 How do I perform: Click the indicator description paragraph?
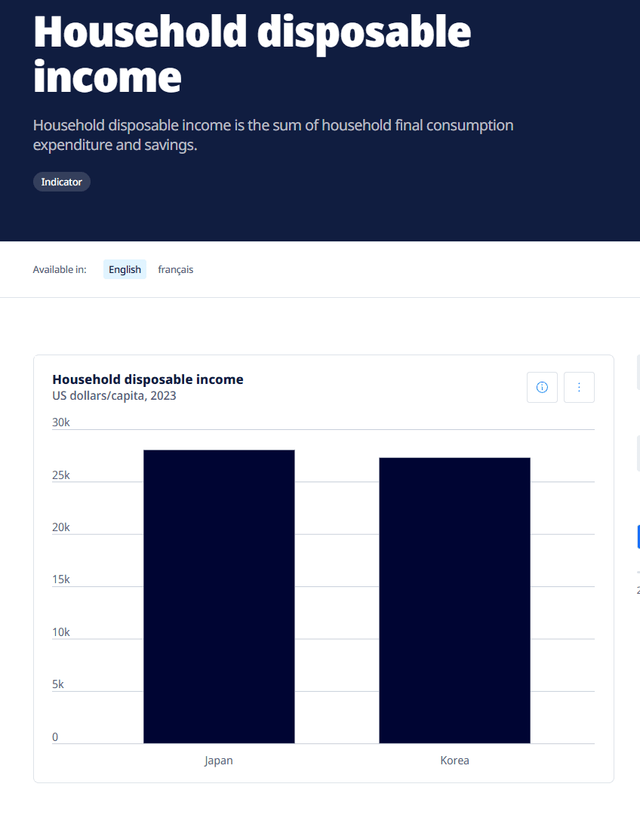pyautogui.click(x=273, y=135)
